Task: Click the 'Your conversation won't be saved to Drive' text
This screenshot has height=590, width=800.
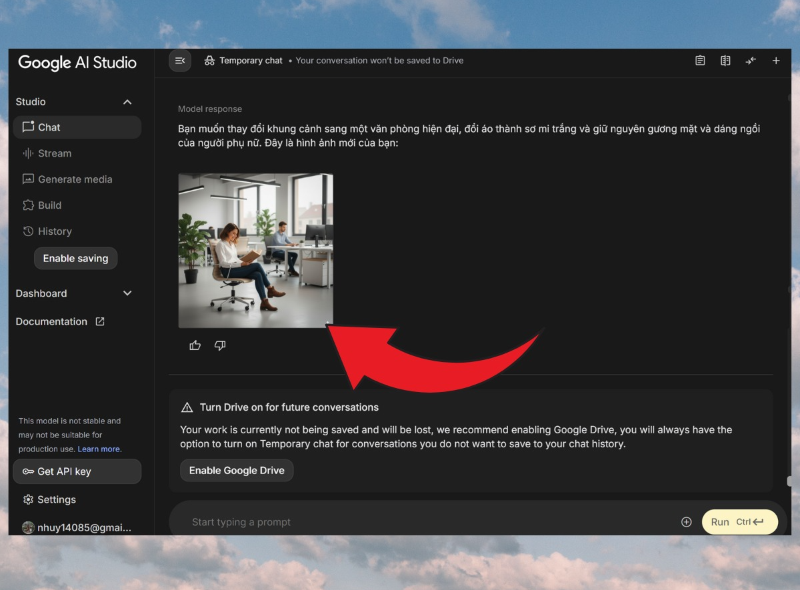Action: click(x=380, y=61)
